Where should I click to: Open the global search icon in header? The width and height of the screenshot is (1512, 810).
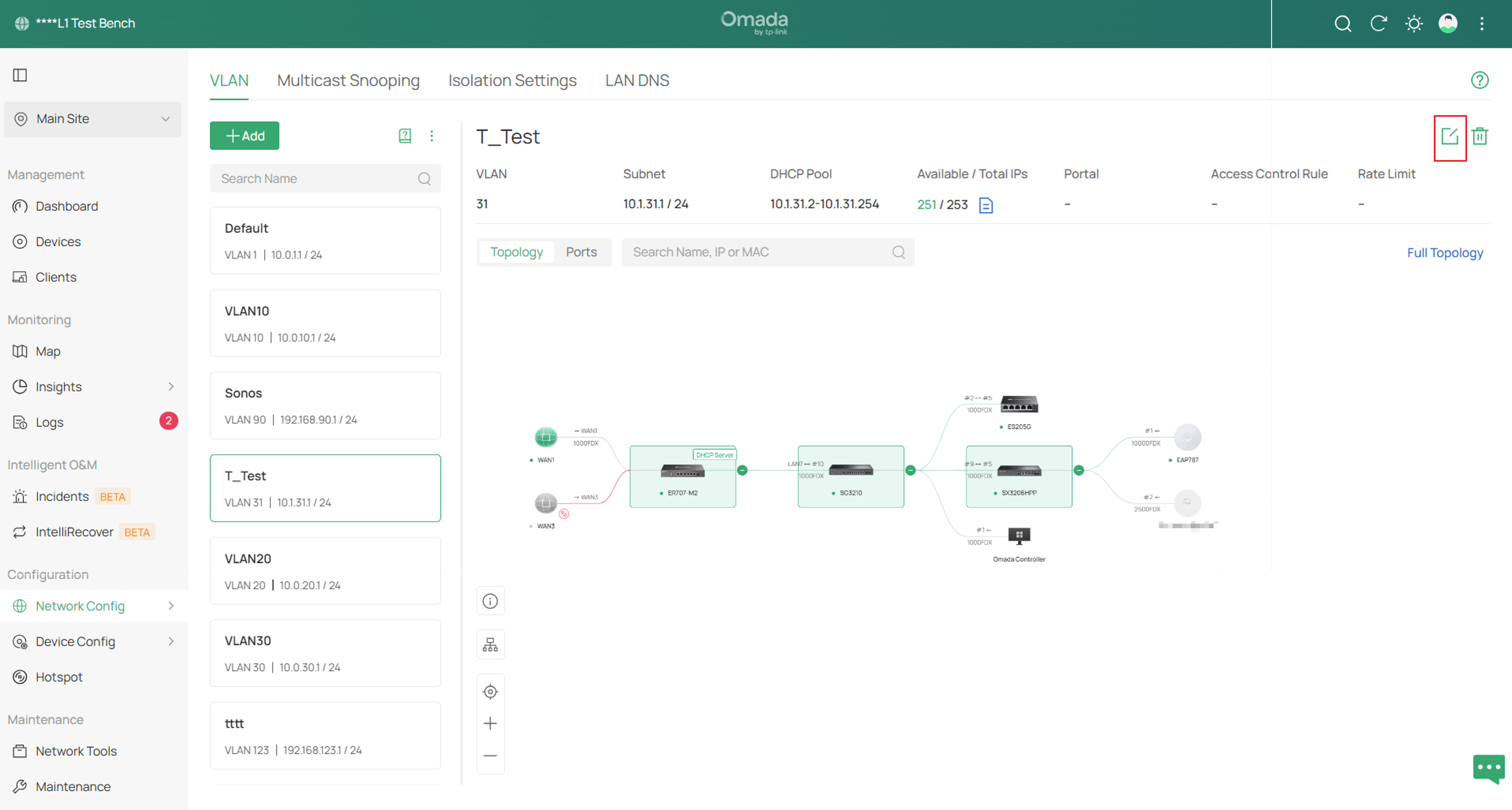[x=1342, y=23]
